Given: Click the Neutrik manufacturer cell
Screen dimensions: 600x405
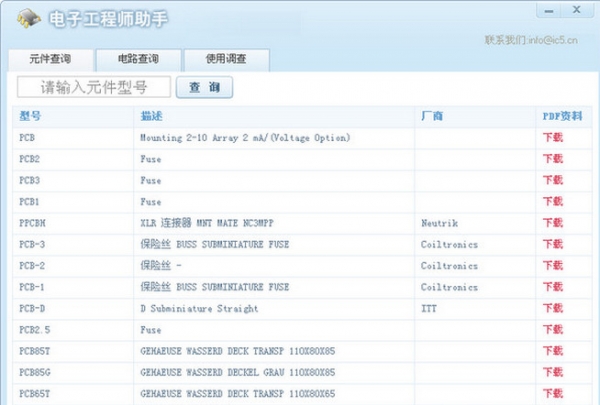Looking at the screenshot, I should click(439, 223).
